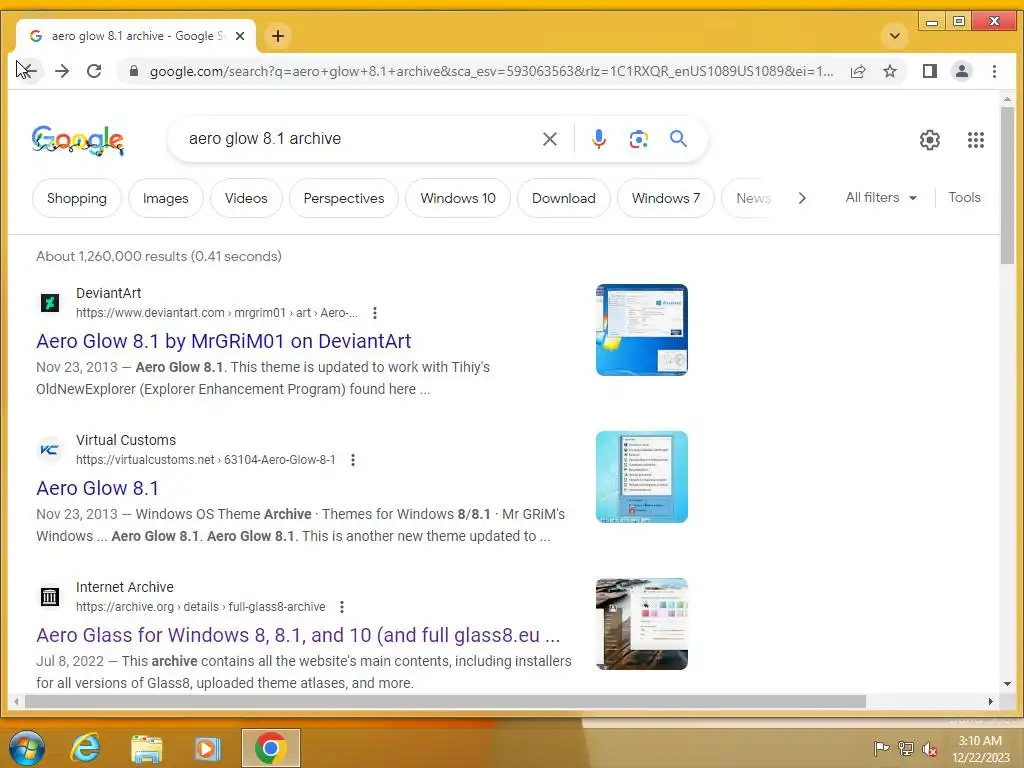Open the Windows Start menu
Screen dimensions: 1024x768
pos(27,747)
